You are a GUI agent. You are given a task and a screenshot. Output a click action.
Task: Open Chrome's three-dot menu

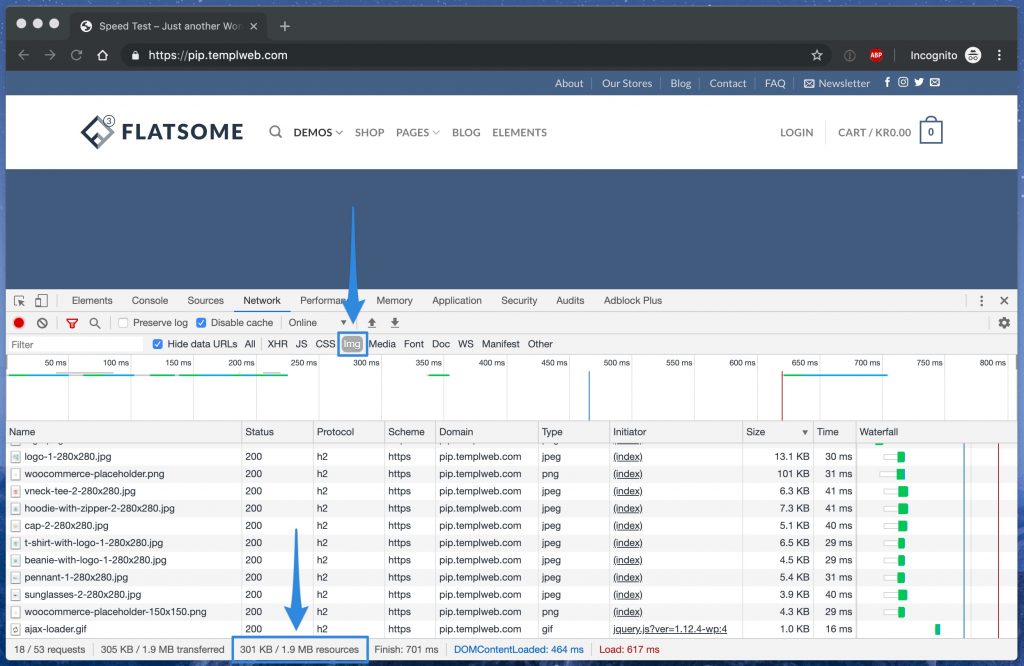click(x=999, y=56)
